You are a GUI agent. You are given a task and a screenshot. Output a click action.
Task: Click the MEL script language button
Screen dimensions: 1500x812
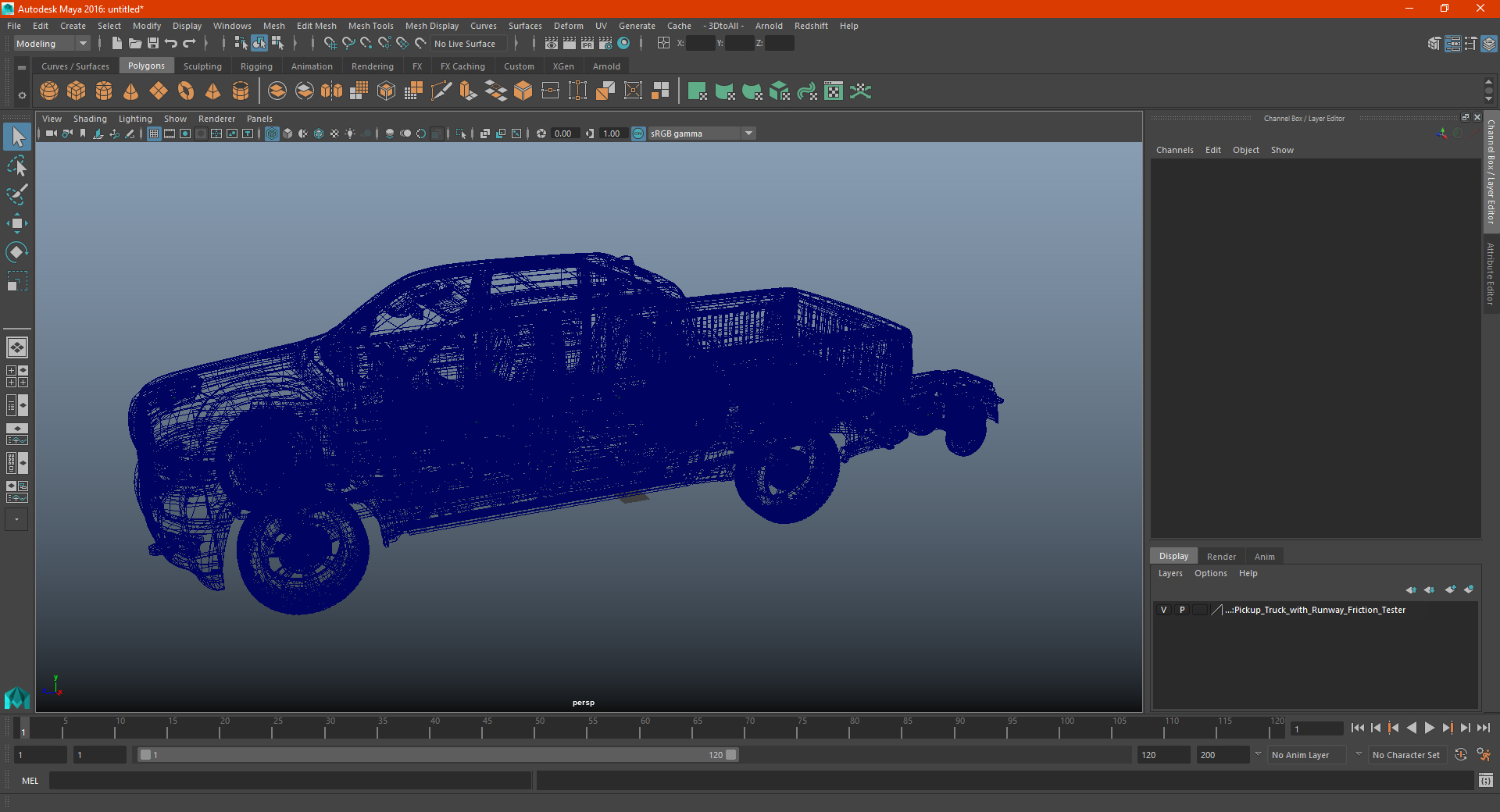point(30,781)
